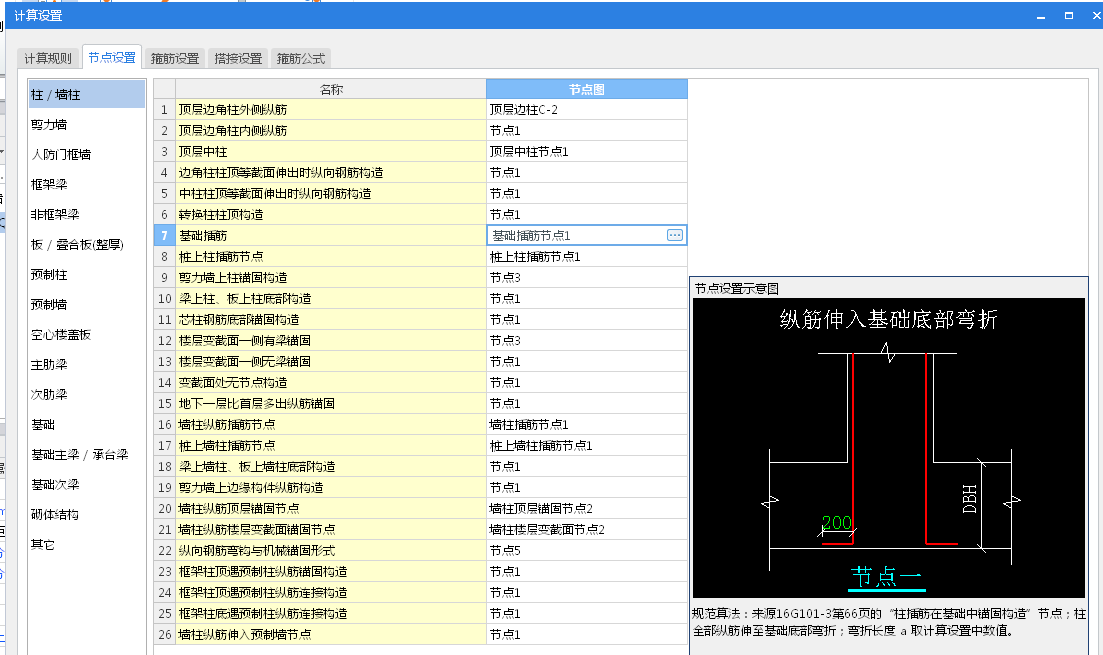Open the 箍筋设置 tab
Screen dimensions: 1103x655
pos(175,58)
